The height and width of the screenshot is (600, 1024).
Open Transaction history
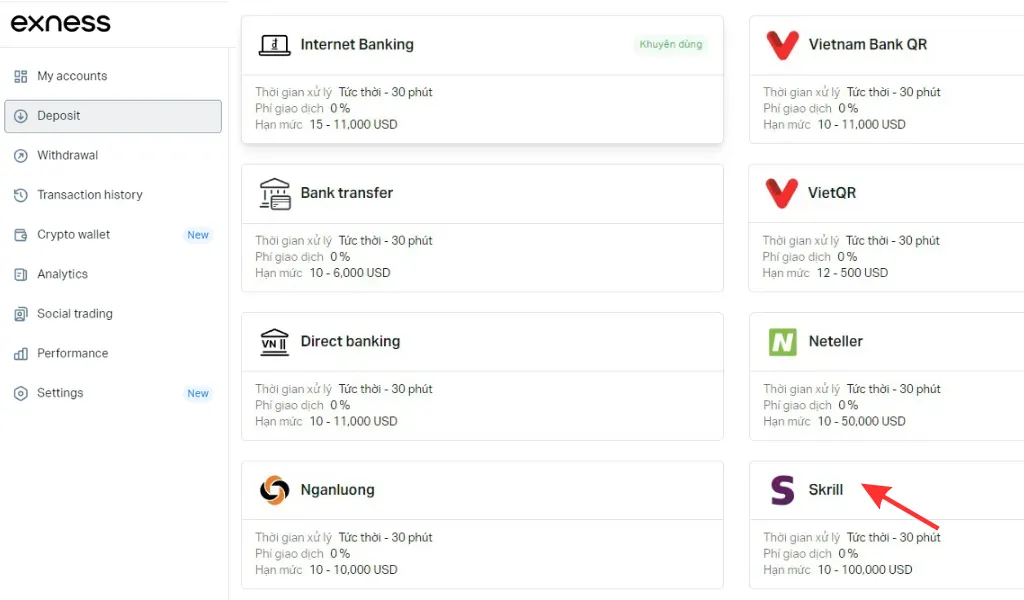(x=89, y=195)
